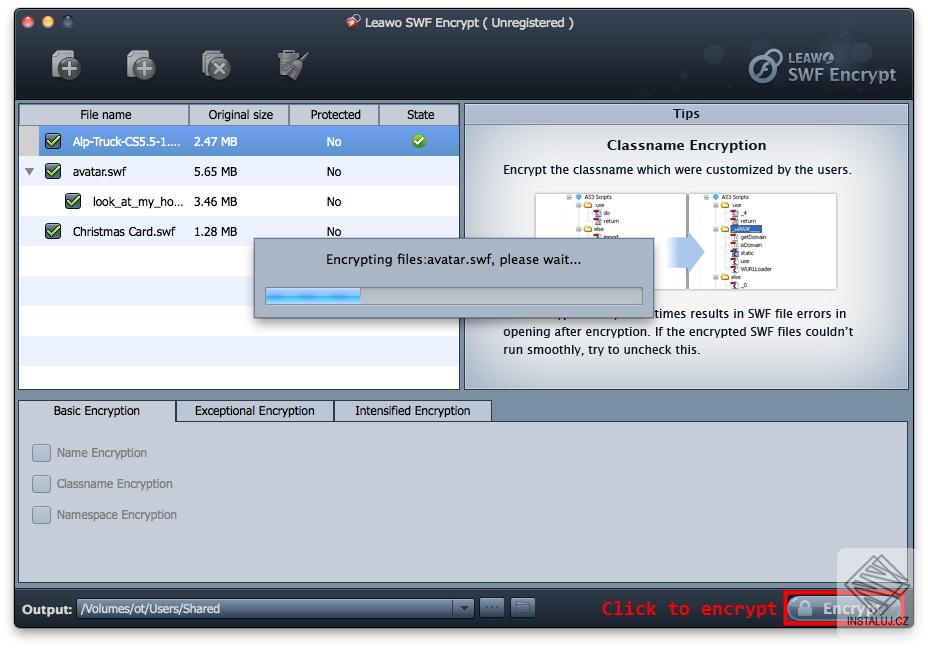
Task: Open output folder icon button
Action: pyautogui.click(x=523, y=608)
